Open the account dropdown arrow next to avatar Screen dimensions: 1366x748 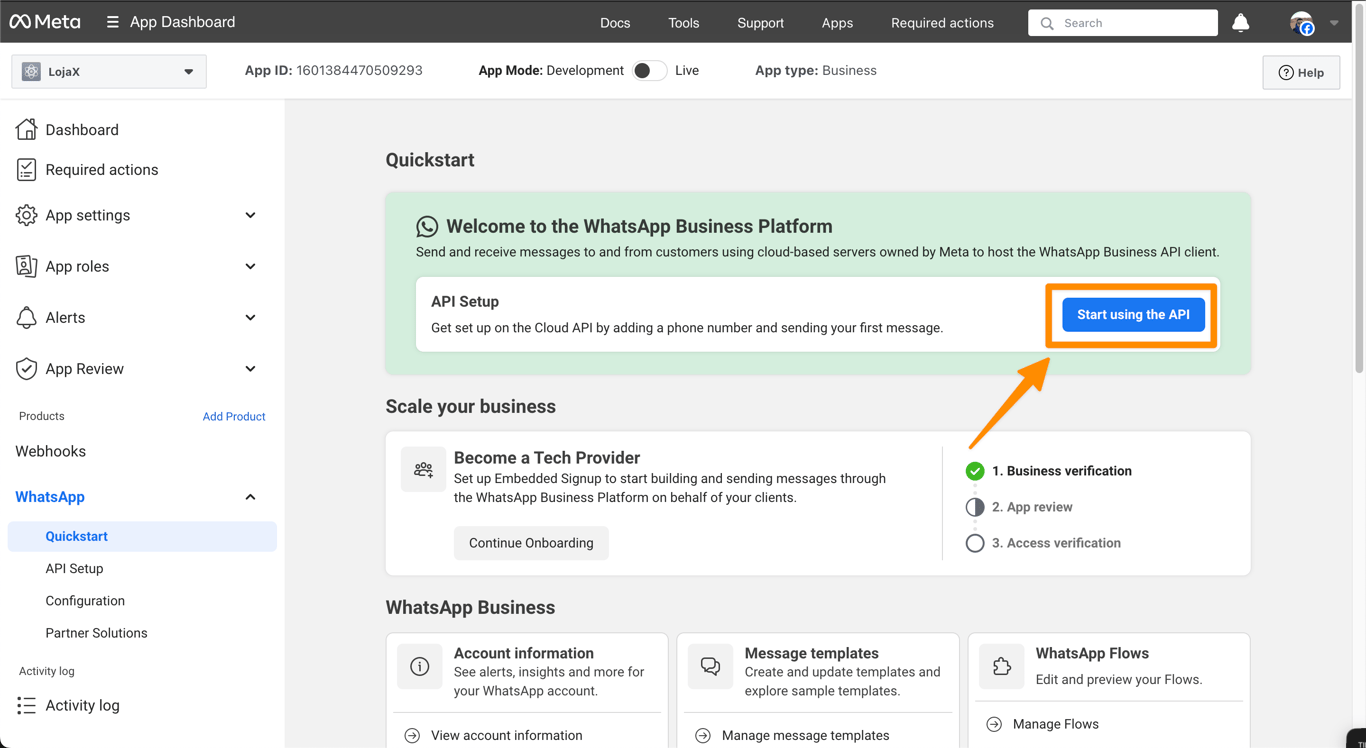[1334, 23]
